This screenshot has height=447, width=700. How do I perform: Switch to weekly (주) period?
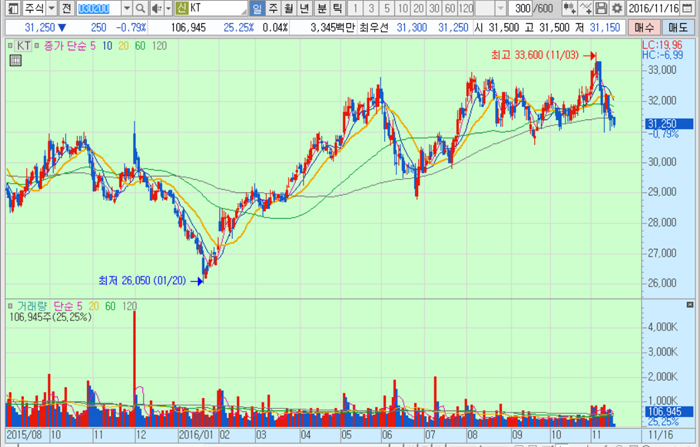(x=273, y=8)
